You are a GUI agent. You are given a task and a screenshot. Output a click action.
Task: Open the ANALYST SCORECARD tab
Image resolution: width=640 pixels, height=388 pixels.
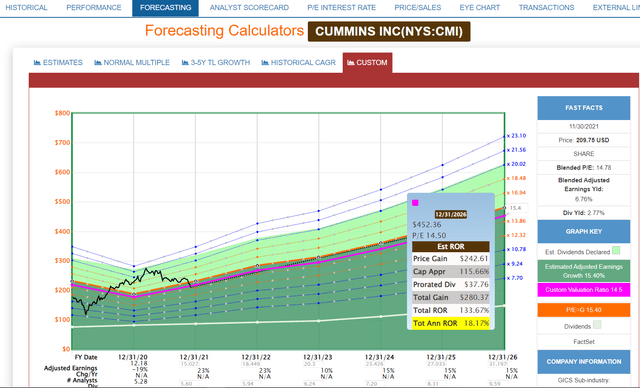[x=249, y=7]
